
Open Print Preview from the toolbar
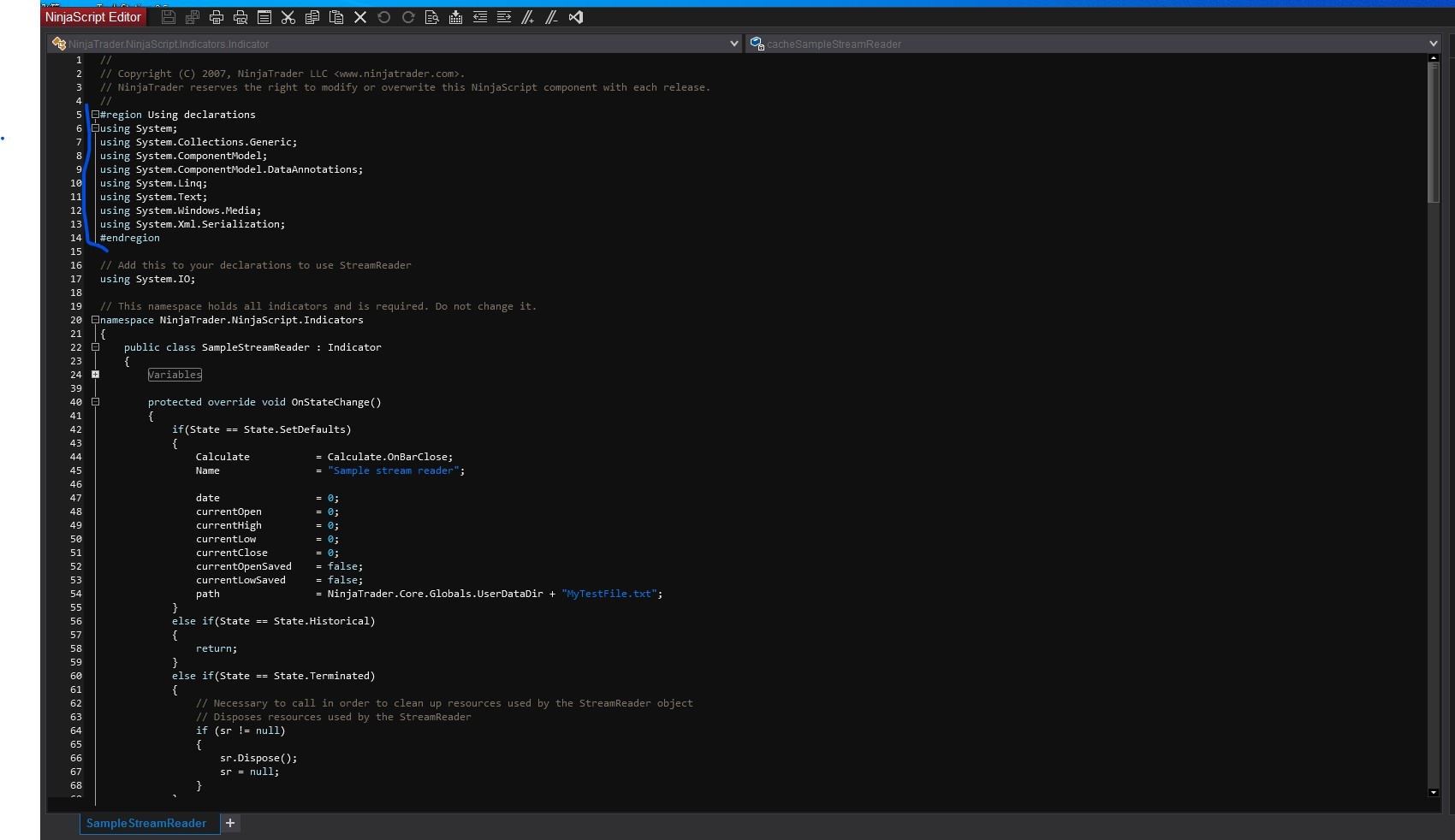tap(241, 17)
